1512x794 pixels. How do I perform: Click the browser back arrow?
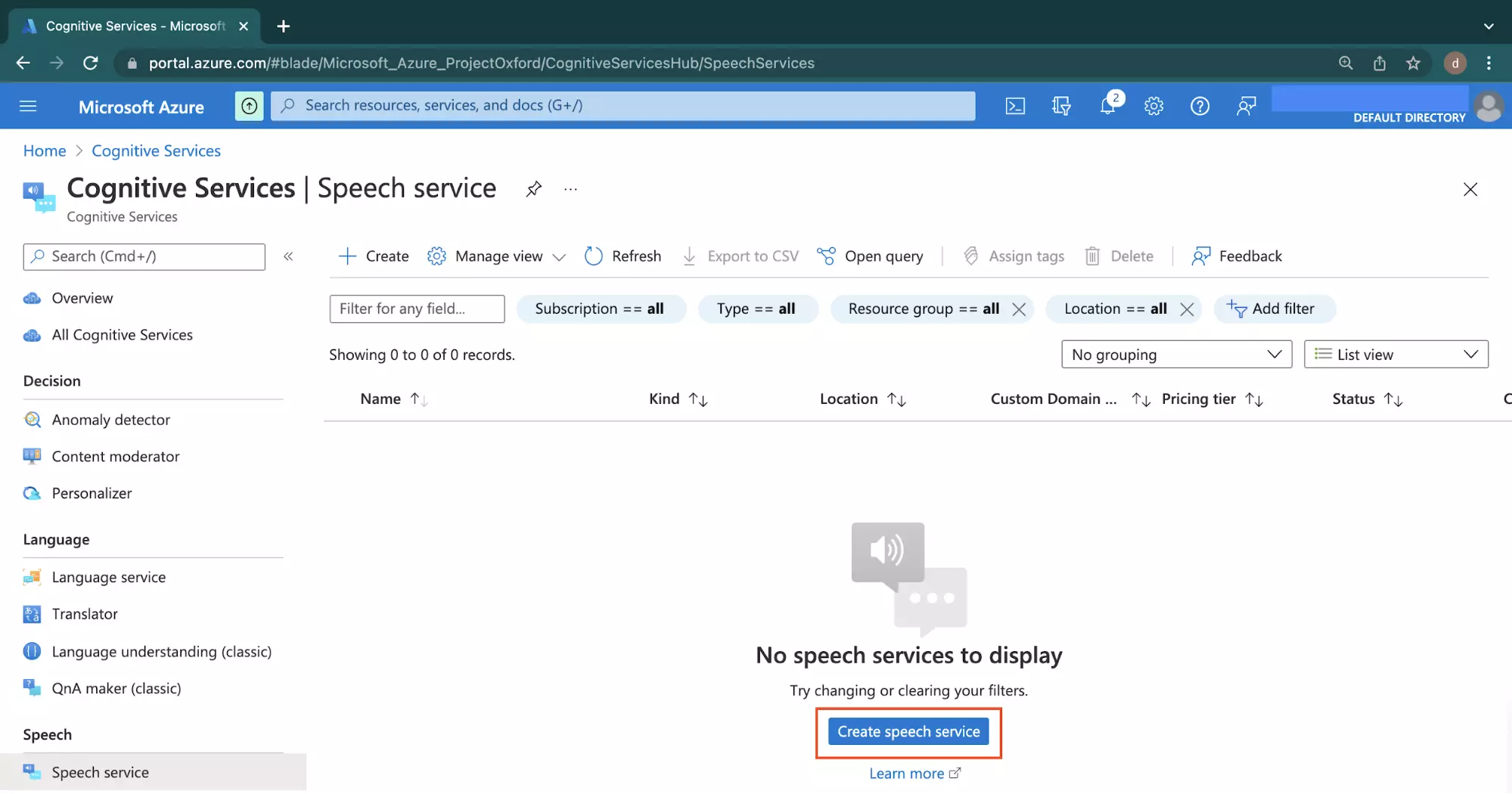click(x=23, y=64)
